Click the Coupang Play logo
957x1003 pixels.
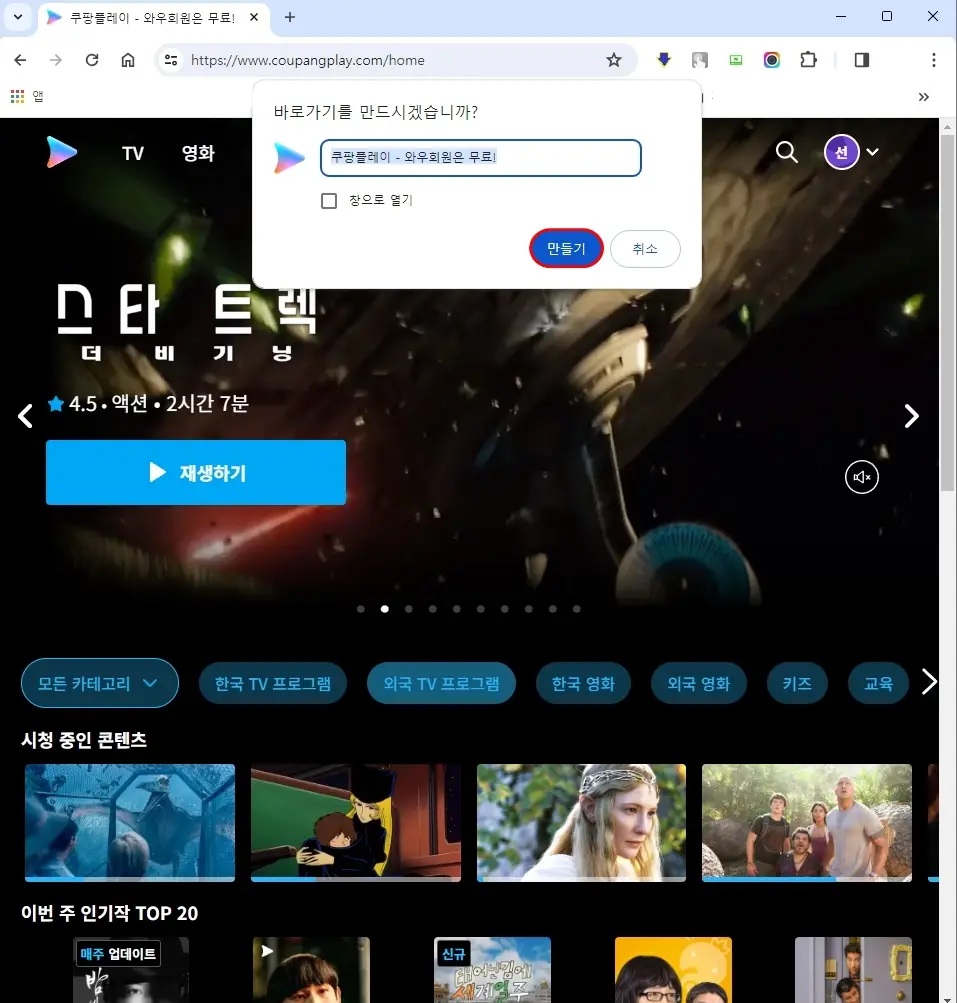[60, 152]
